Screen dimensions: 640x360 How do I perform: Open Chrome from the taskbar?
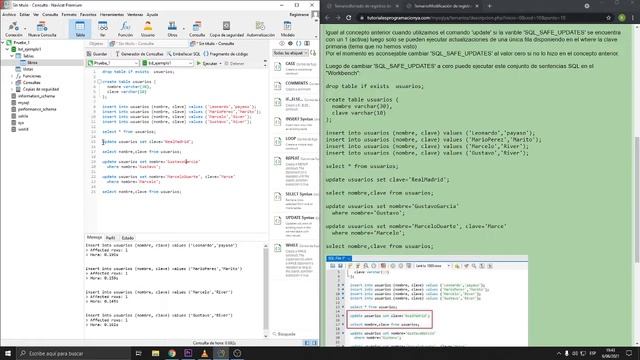(x=172, y=353)
